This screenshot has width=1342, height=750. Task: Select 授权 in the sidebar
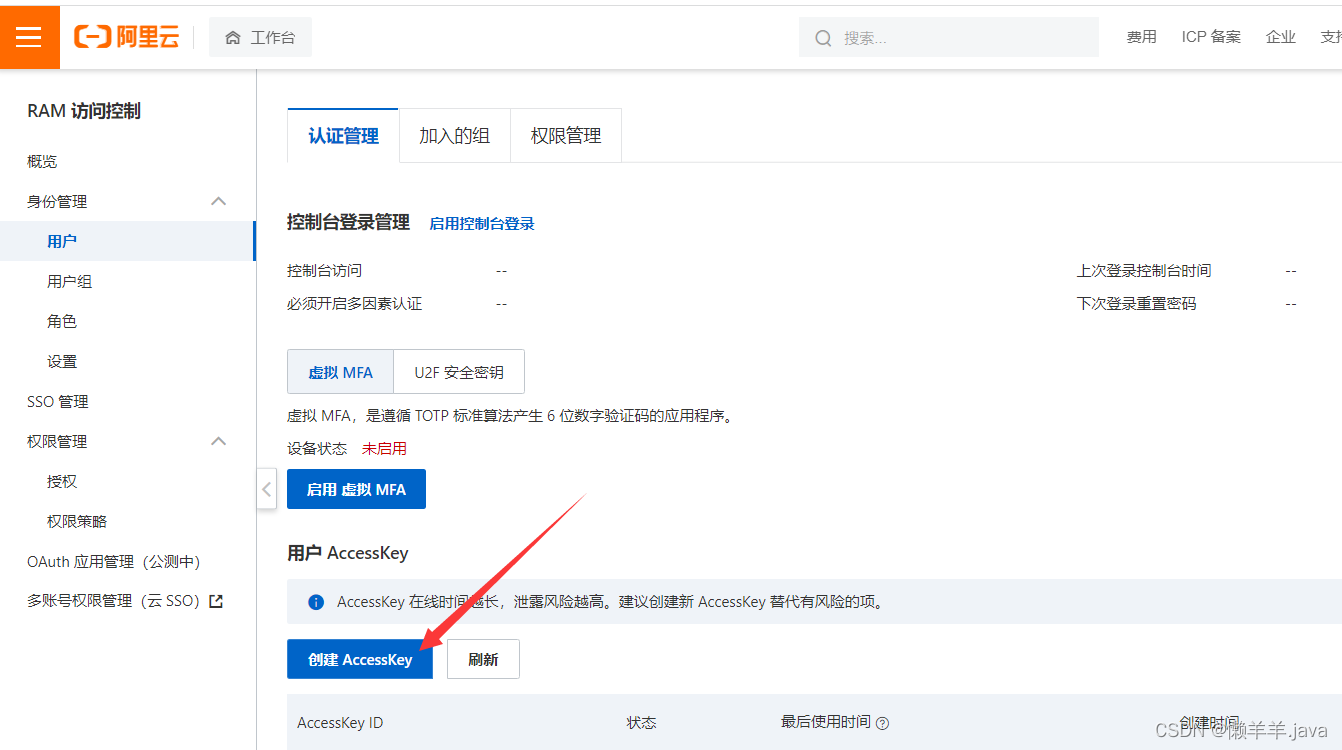point(62,481)
